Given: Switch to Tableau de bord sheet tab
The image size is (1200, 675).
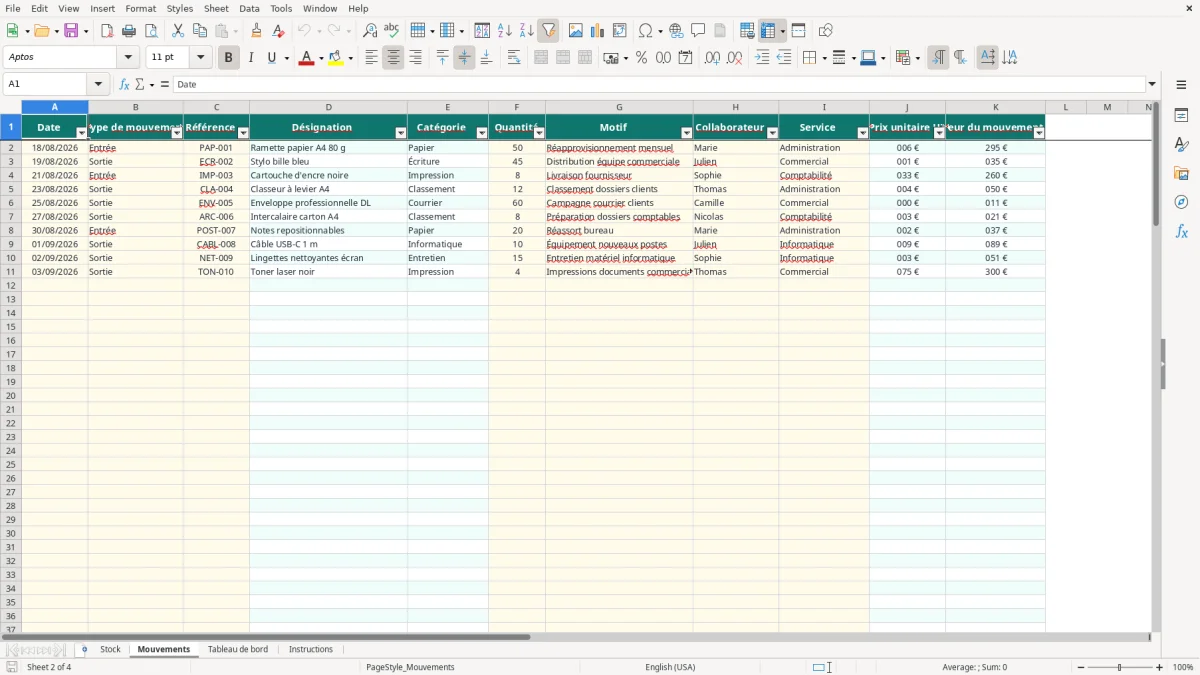Looking at the screenshot, I should click(x=238, y=649).
